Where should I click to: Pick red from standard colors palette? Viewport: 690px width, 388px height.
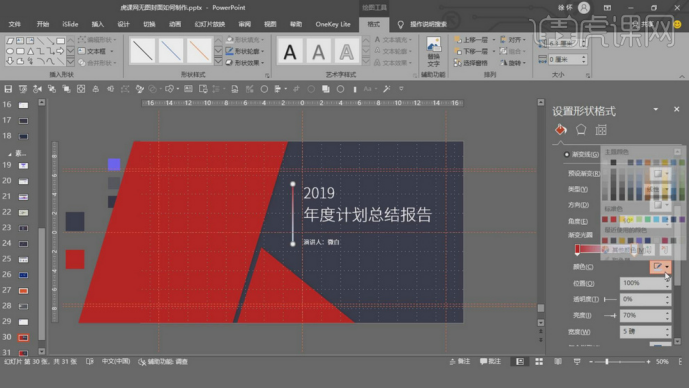coord(613,220)
